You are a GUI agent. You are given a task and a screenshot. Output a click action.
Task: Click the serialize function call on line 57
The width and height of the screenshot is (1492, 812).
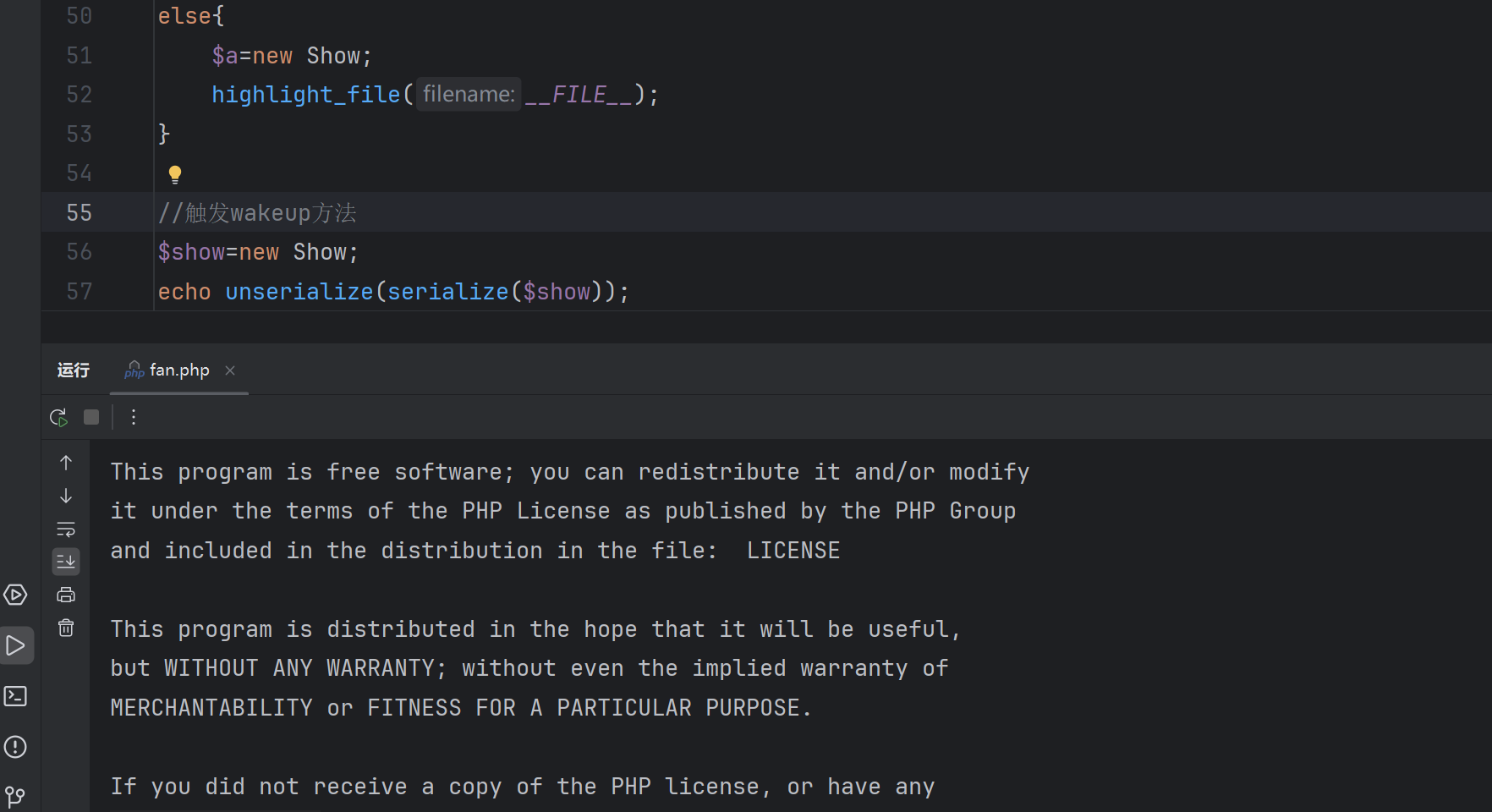pos(448,292)
